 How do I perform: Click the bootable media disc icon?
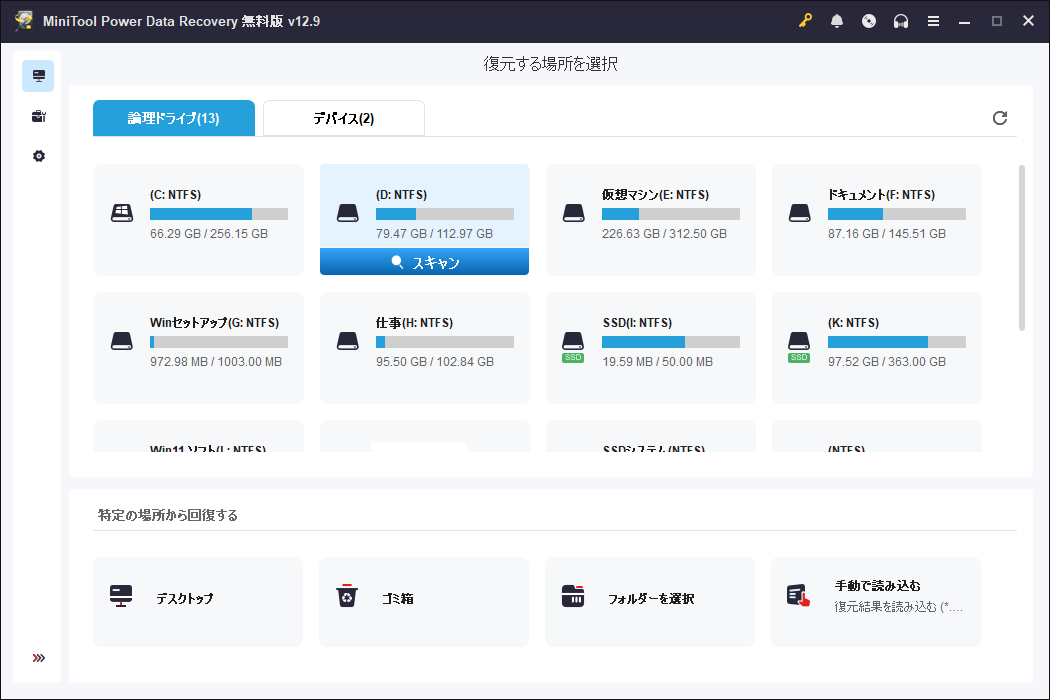(869, 21)
